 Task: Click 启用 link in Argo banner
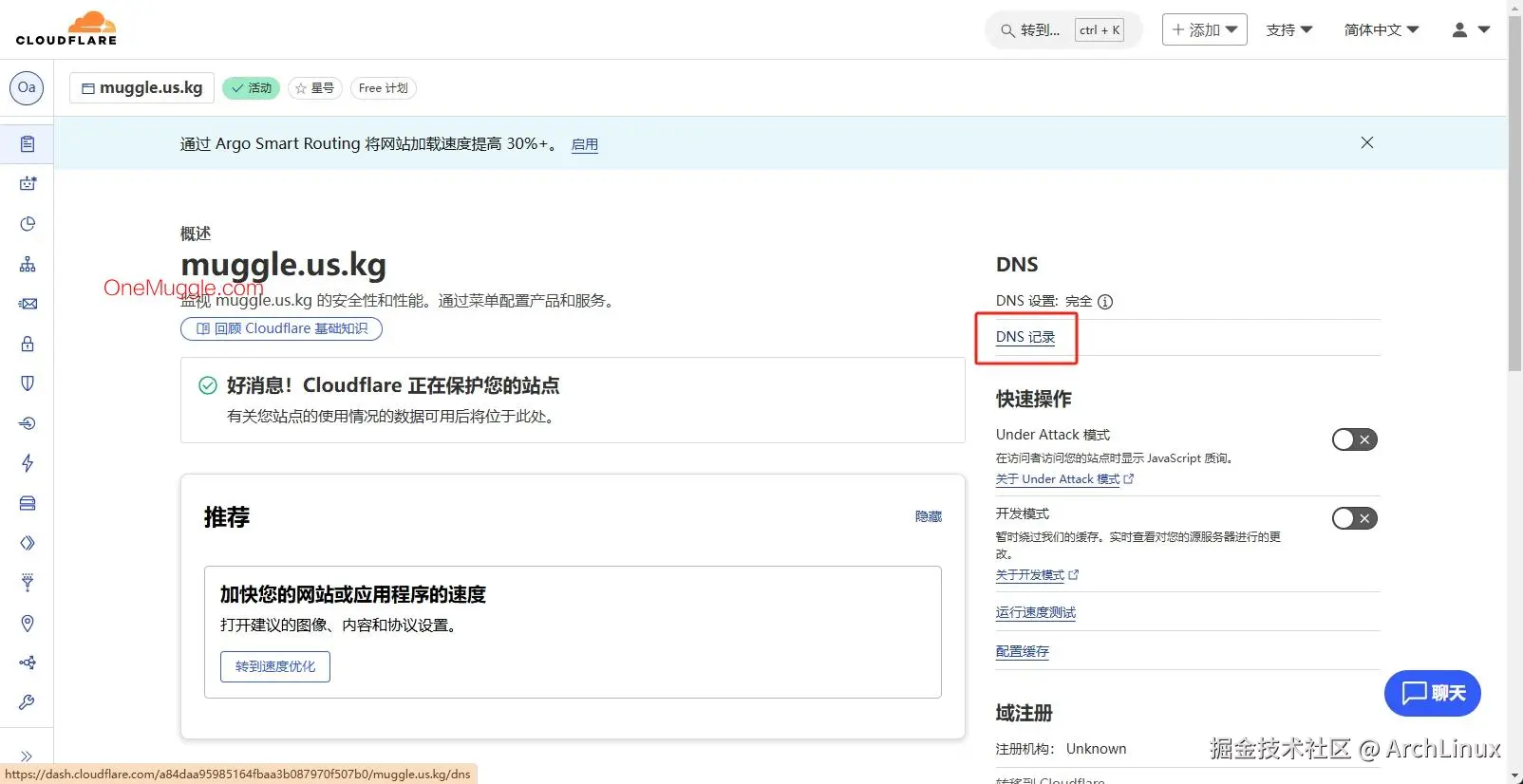coord(585,144)
